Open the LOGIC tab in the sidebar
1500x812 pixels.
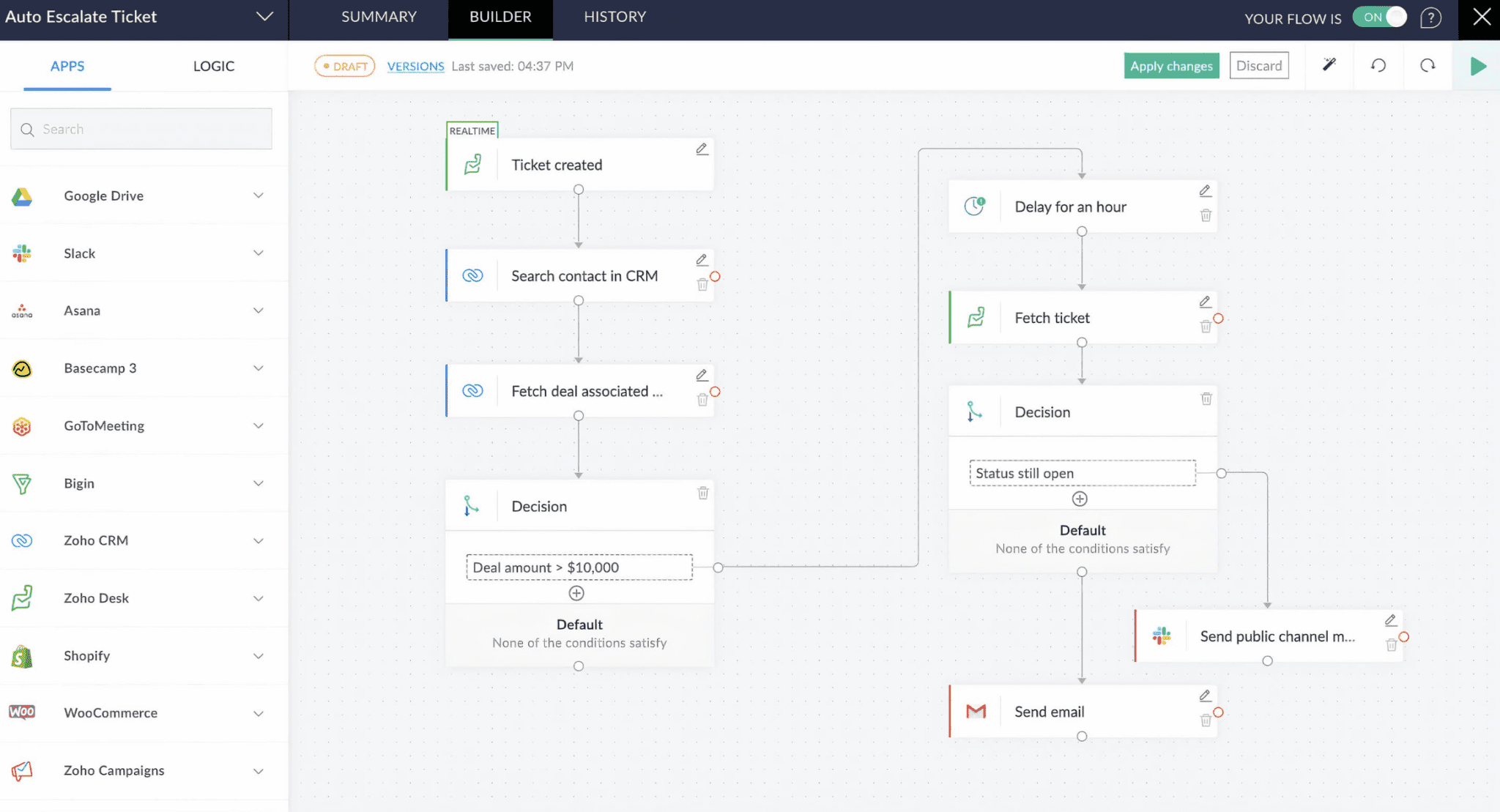pyautogui.click(x=212, y=65)
